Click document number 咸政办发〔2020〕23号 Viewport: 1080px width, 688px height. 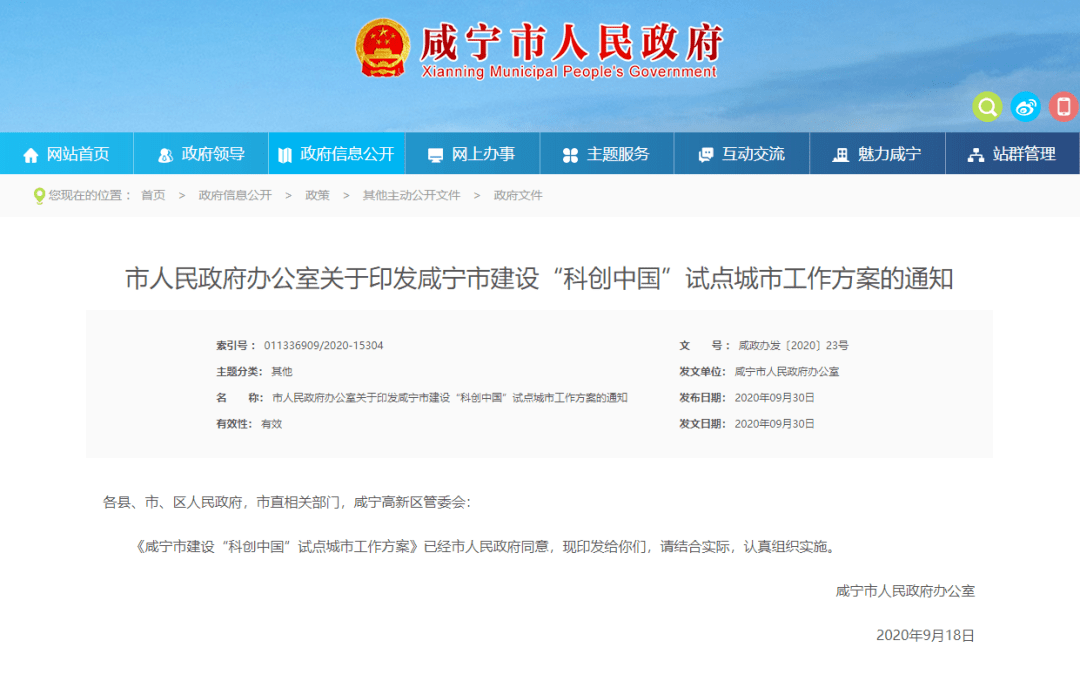click(x=793, y=346)
